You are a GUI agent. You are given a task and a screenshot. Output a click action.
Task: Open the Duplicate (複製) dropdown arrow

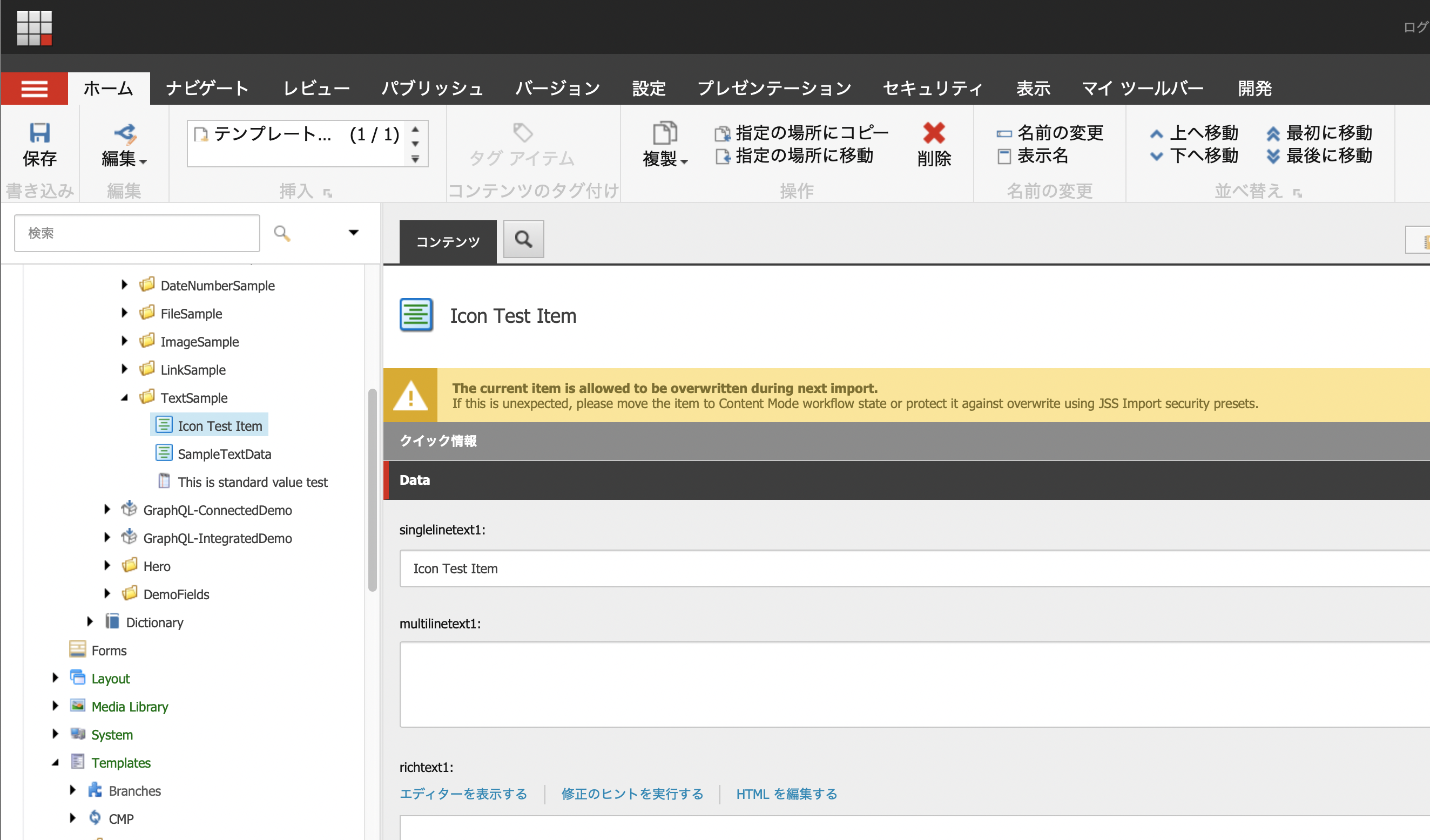point(684,162)
